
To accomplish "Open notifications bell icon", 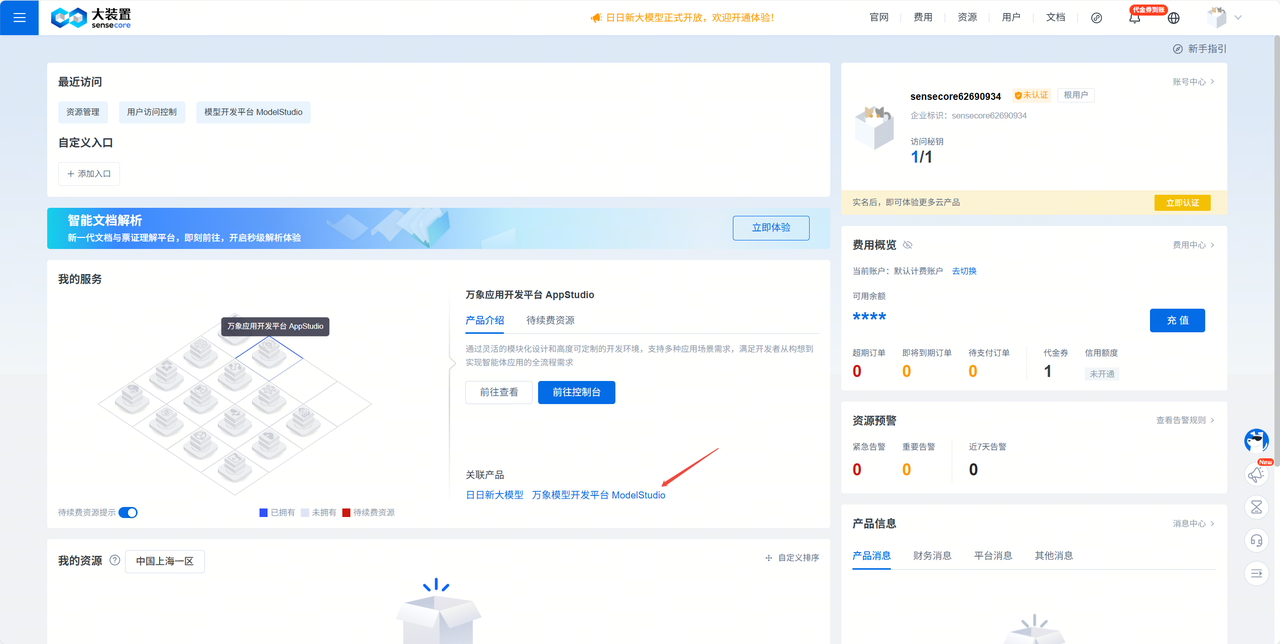I will 1134,18.
